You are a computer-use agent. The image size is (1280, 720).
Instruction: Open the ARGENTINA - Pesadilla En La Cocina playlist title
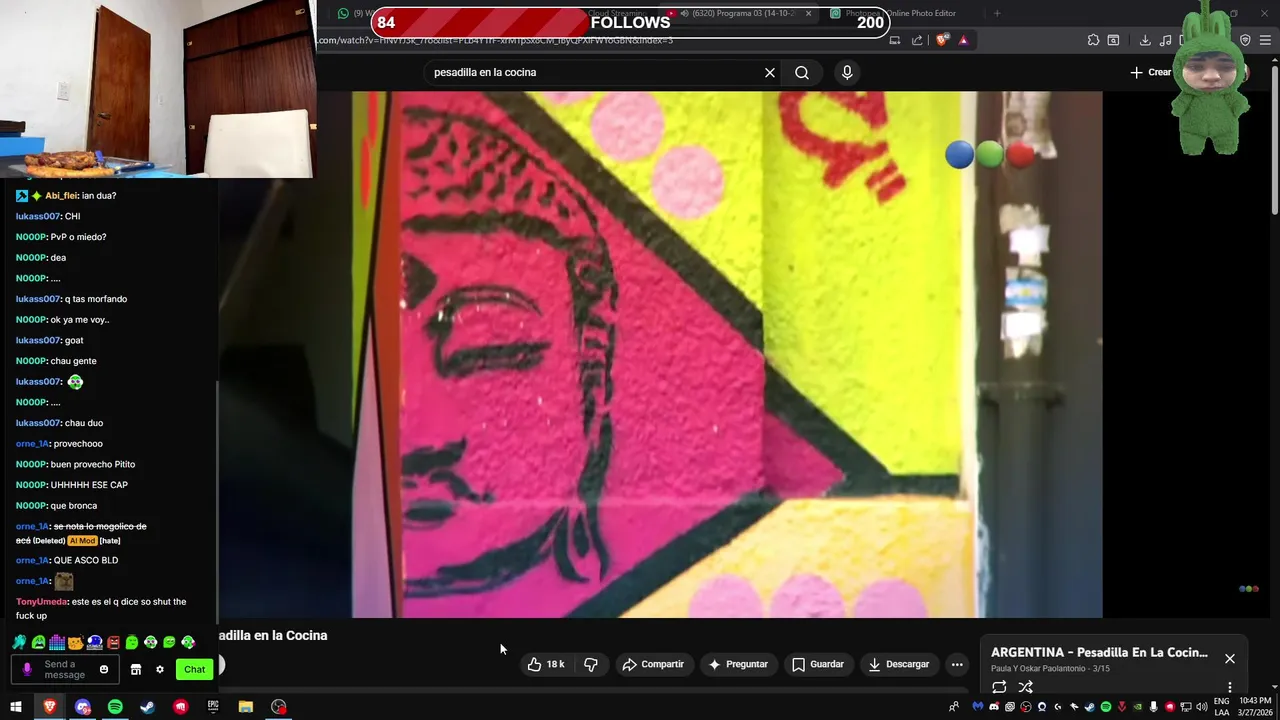1099,652
